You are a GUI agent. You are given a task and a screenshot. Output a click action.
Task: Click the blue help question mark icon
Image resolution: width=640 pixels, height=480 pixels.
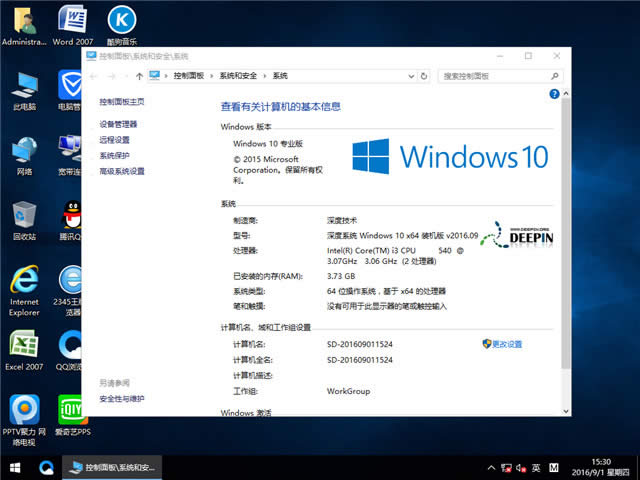(x=553, y=93)
